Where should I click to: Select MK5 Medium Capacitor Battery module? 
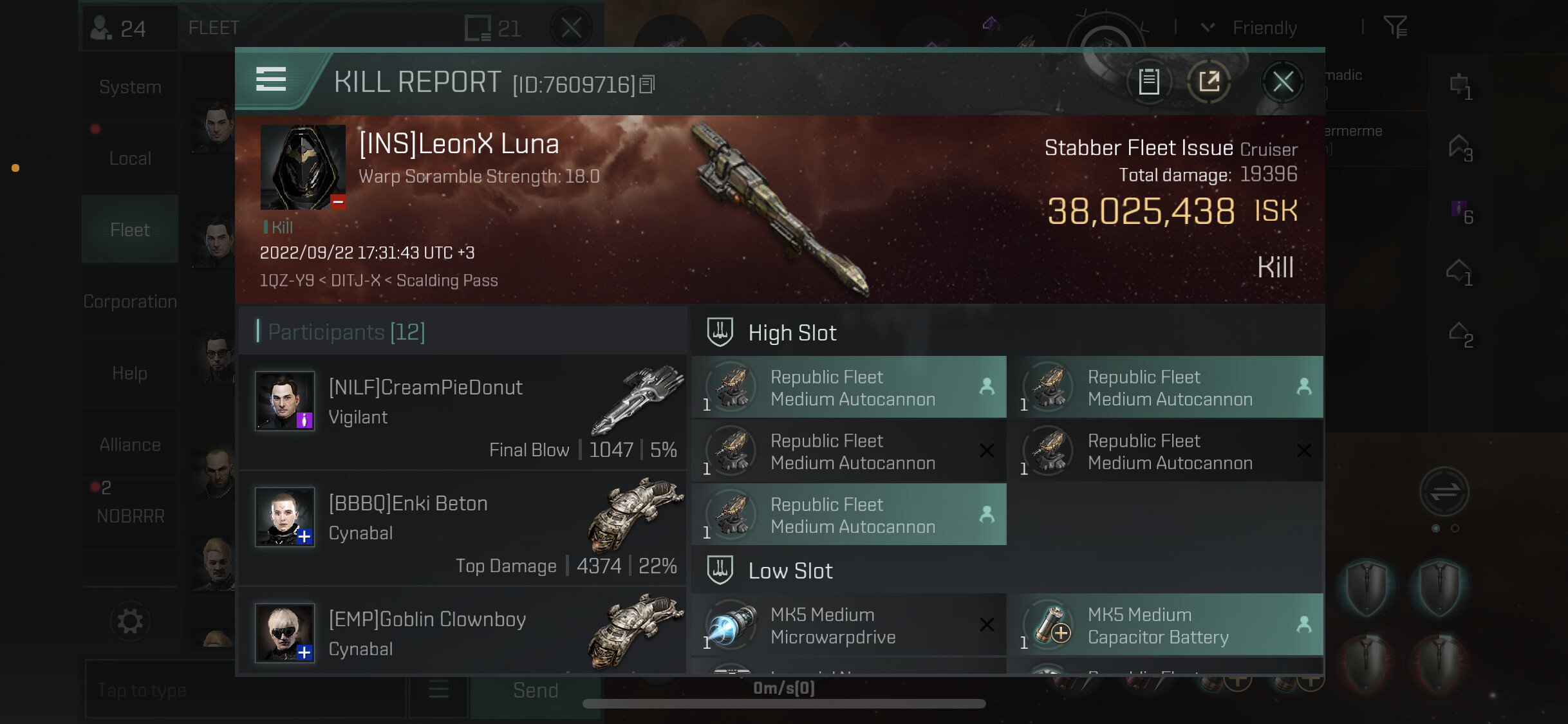(x=1166, y=625)
